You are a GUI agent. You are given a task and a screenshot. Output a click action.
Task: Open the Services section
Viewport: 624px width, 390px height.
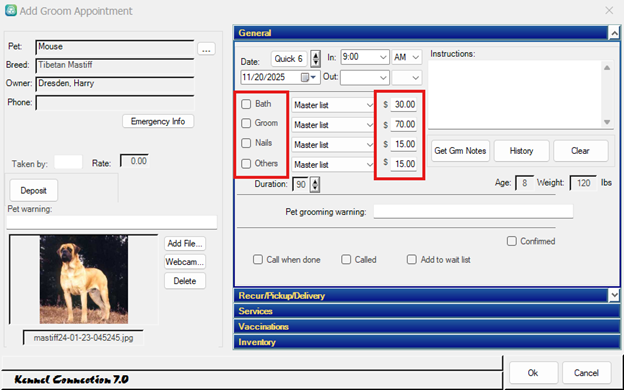pyautogui.click(x=427, y=311)
